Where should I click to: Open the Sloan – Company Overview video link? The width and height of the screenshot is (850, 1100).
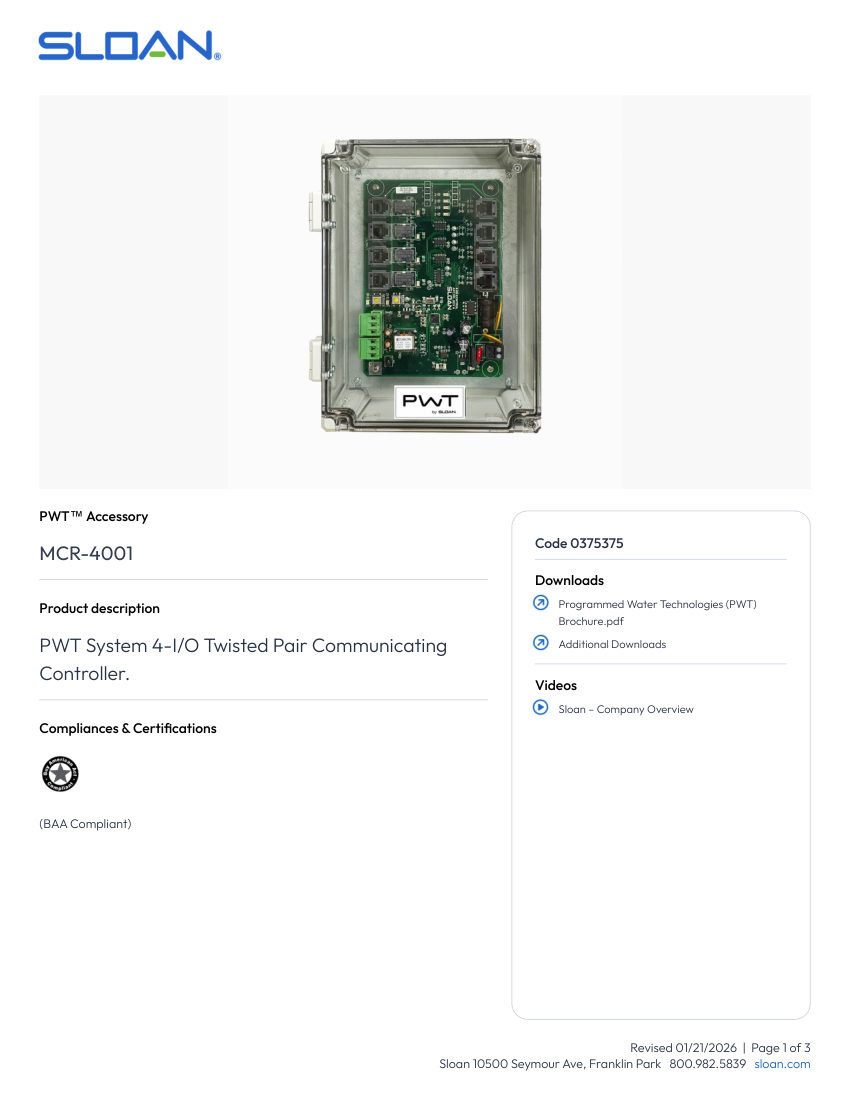(x=626, y=709)
